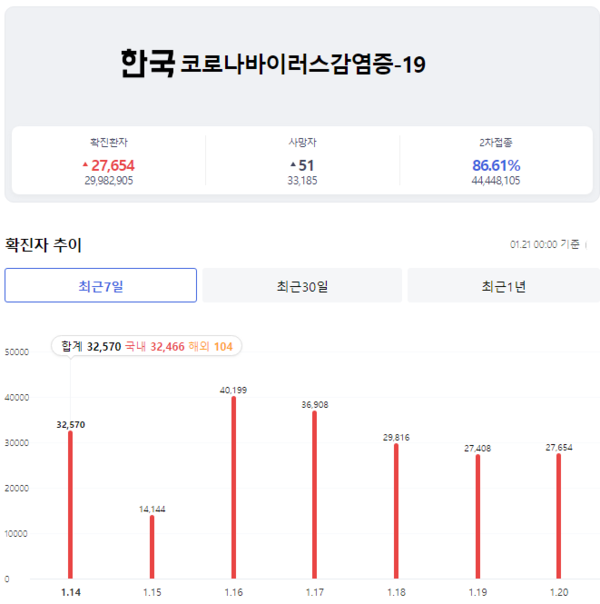600x604 pixels.
Task: Click the 확진자 추이 section heading
Action: click(44, 244)
